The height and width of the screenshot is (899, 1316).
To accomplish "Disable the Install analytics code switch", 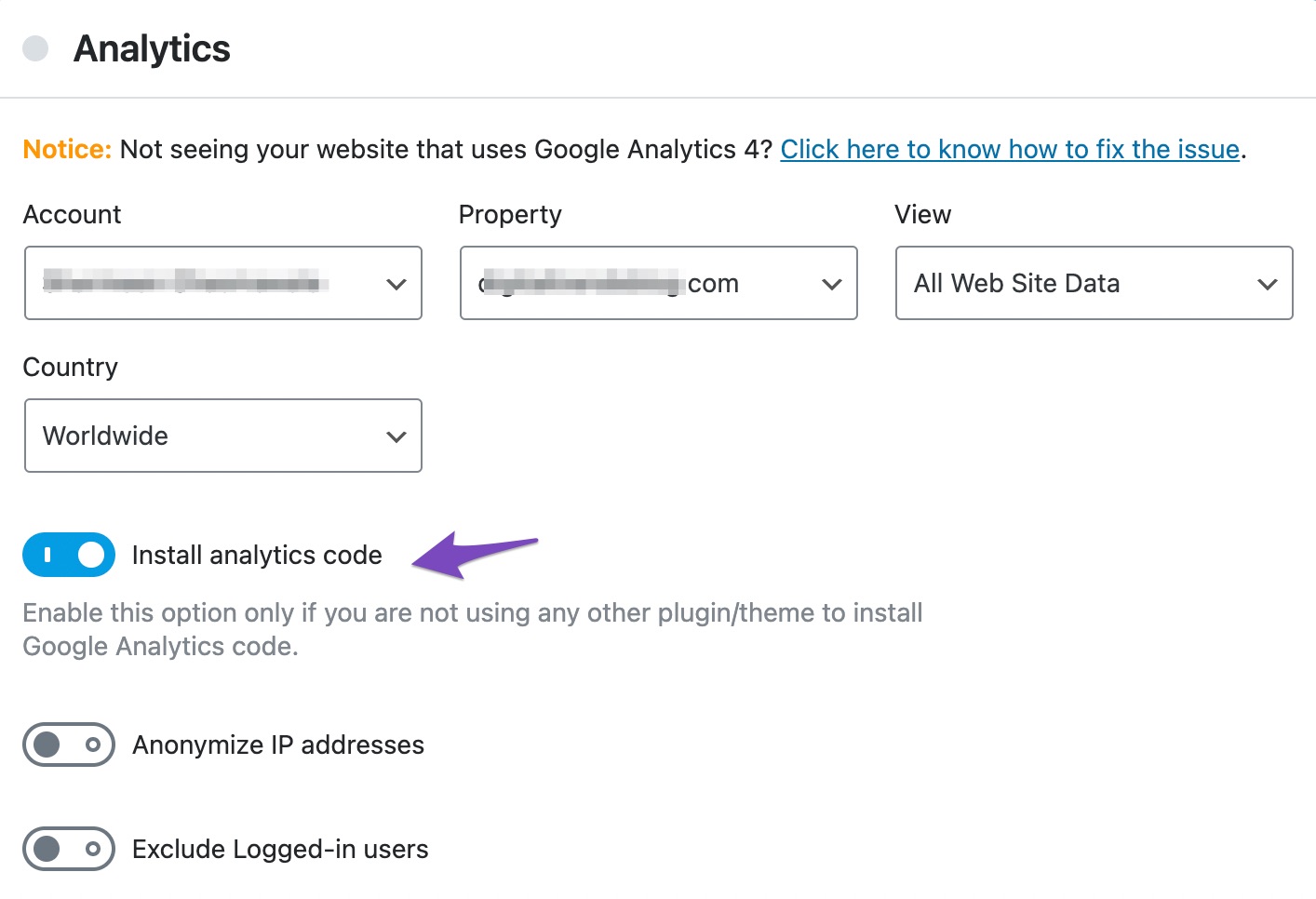I will (x=69, y=555).
